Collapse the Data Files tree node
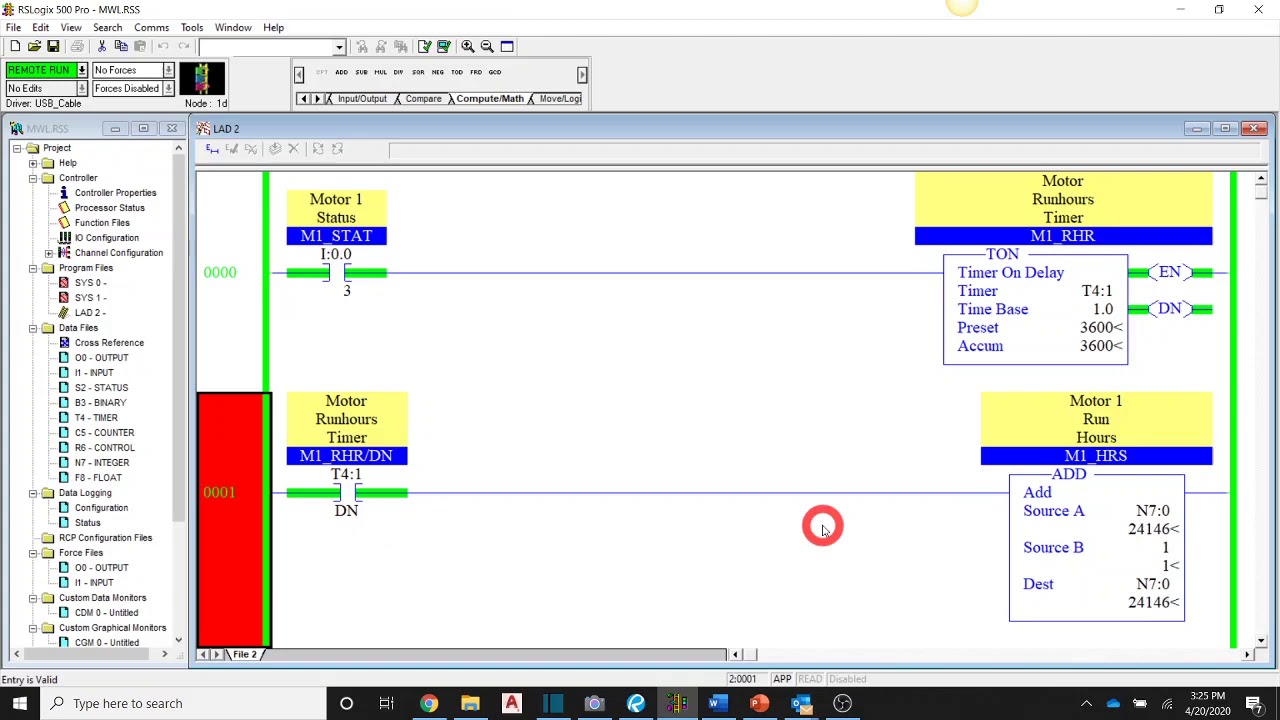 pyautogui.click(x=33, y=328)
